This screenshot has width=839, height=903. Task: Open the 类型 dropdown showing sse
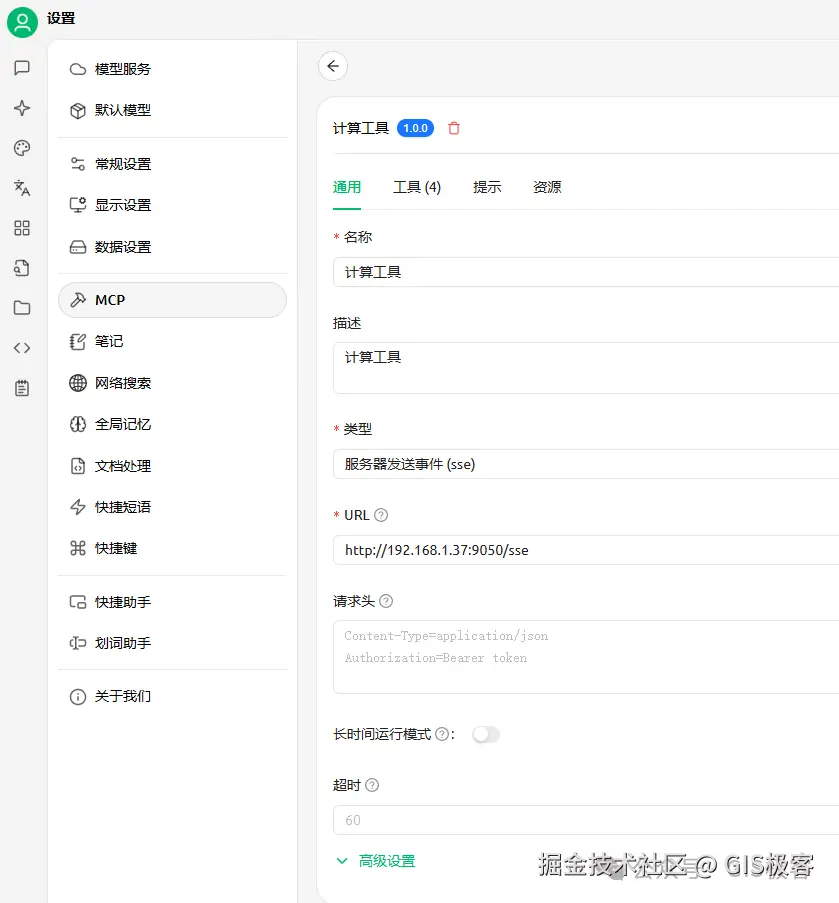click(x=586, y=464)
